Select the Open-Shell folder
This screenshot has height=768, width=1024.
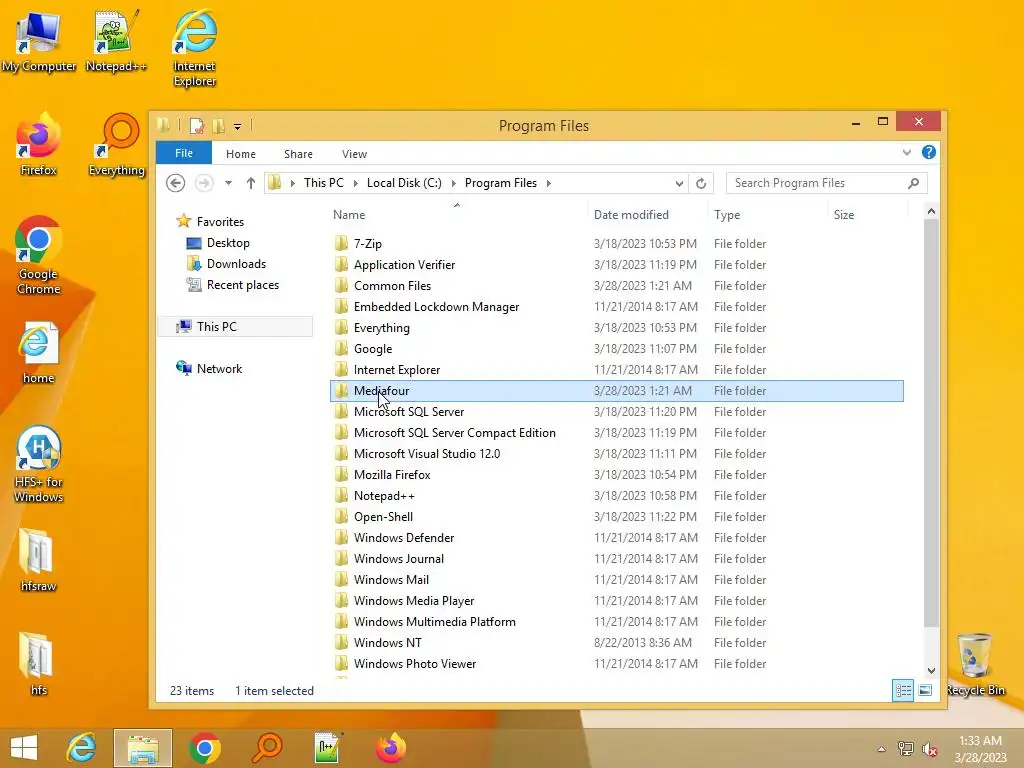(617, 517)
